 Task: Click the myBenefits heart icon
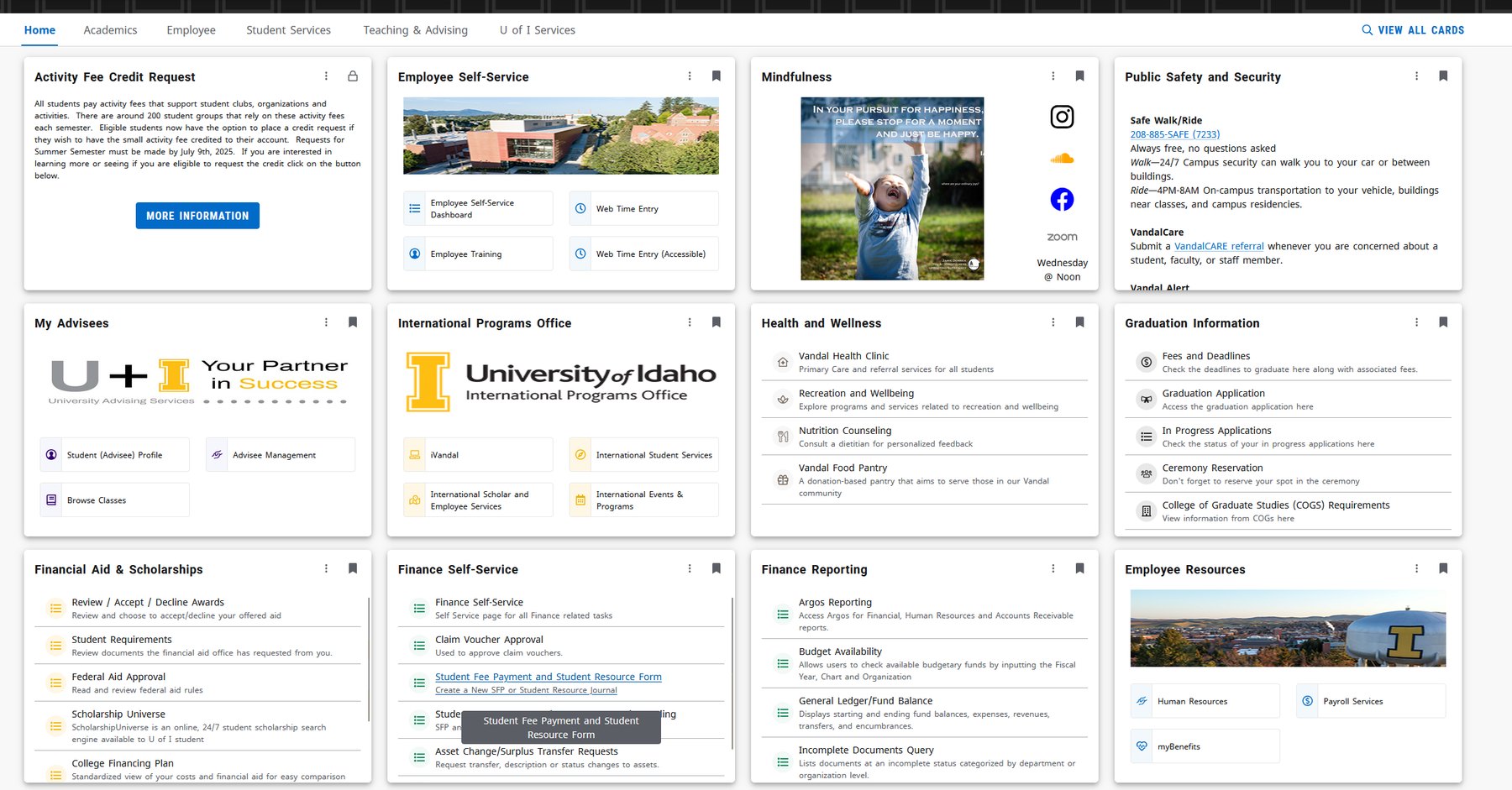(1142, 746)
